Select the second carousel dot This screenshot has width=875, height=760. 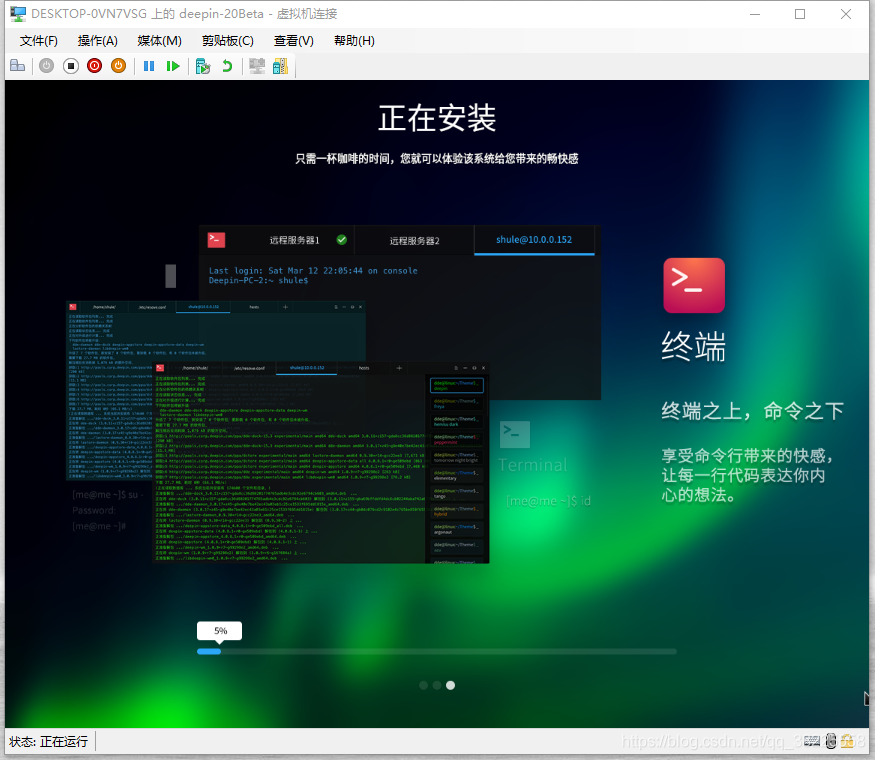coord(436,685)
